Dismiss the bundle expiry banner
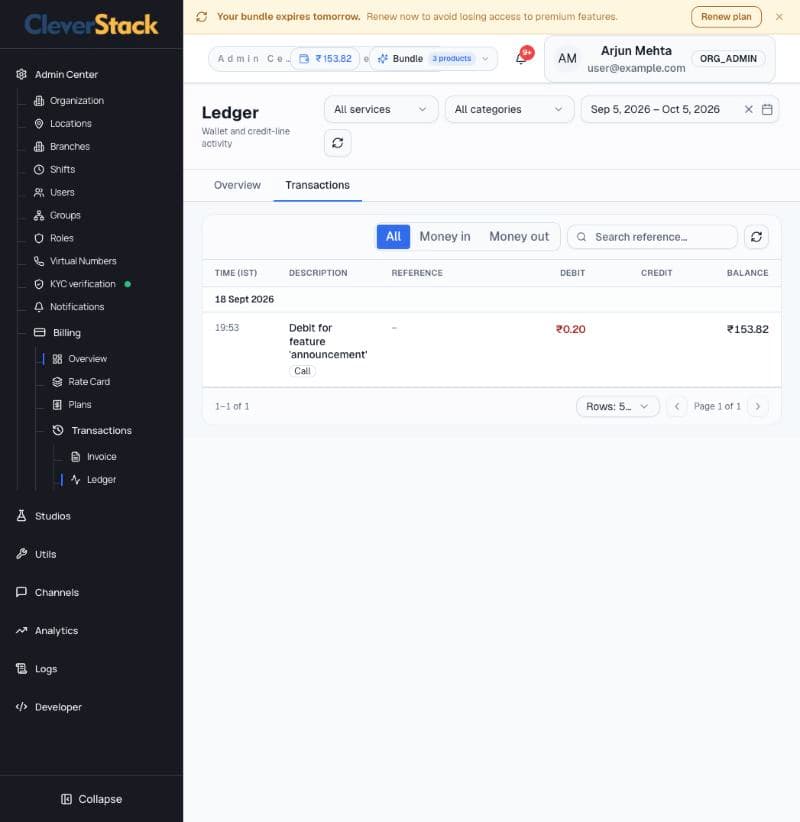This screenshot has width=800, height=822. point(779,17)
